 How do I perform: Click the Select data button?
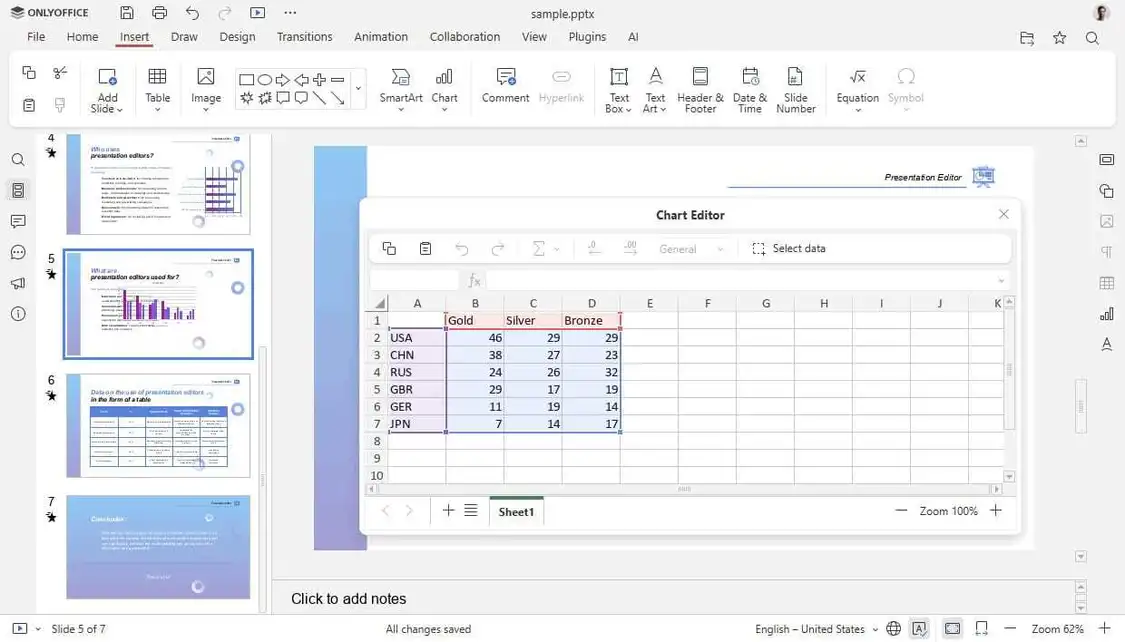coord(790,248)
